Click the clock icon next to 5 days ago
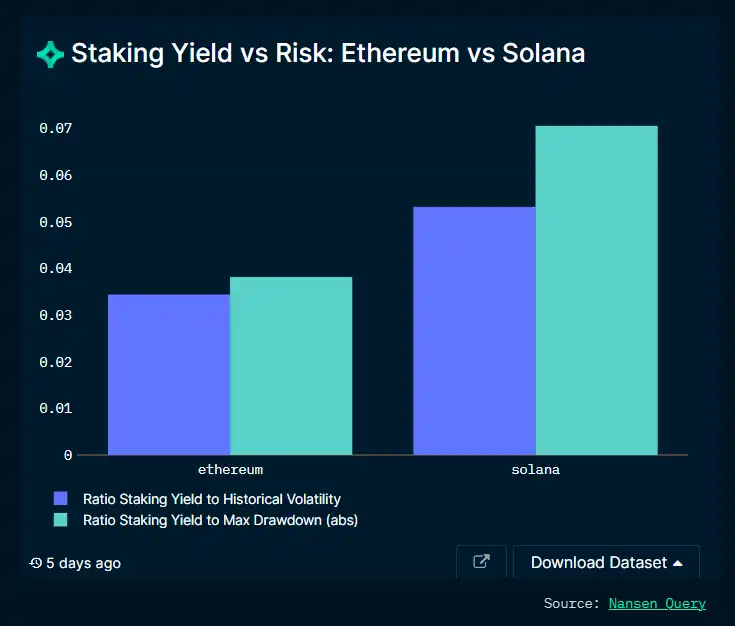 36,563
